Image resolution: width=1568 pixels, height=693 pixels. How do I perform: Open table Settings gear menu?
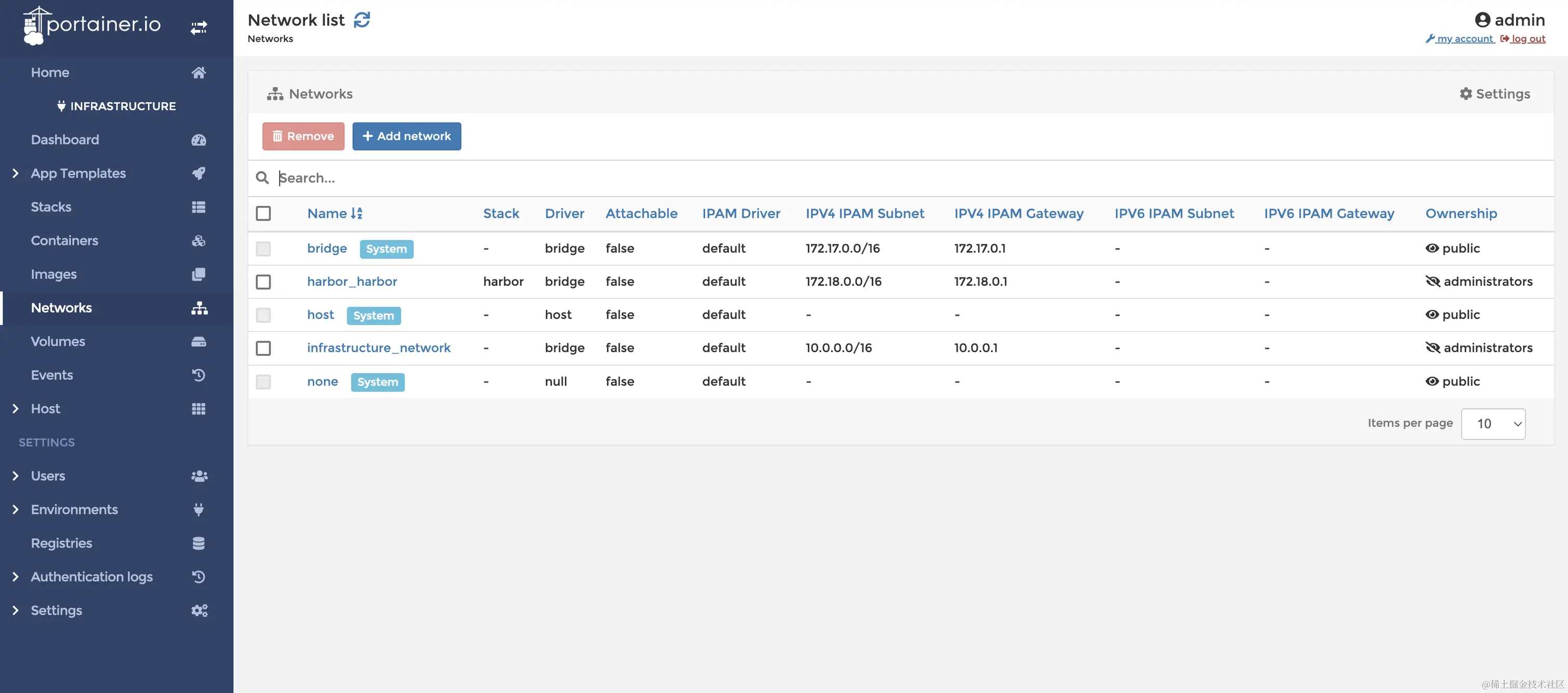coord(1494,94)
